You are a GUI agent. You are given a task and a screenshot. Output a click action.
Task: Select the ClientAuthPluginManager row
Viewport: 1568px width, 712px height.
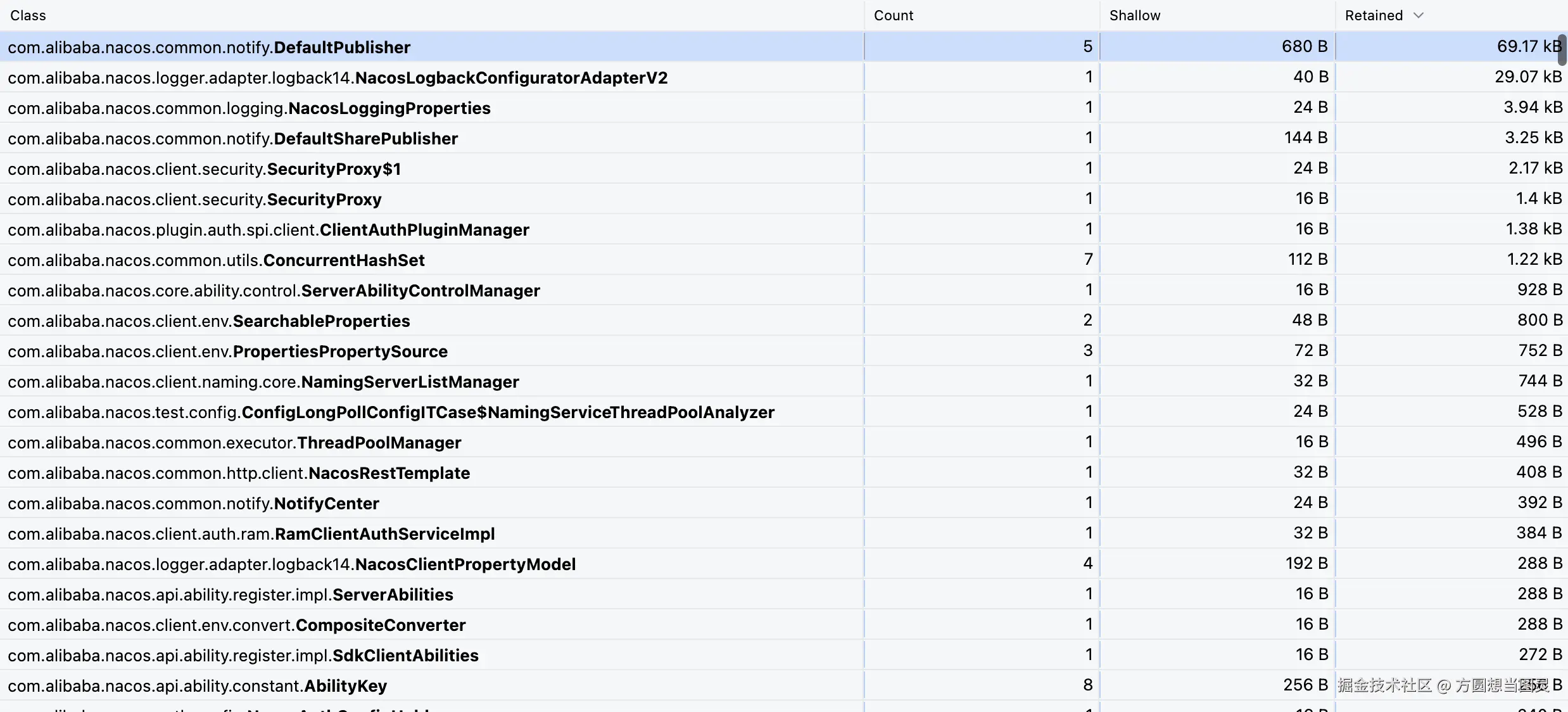(784, 229)
